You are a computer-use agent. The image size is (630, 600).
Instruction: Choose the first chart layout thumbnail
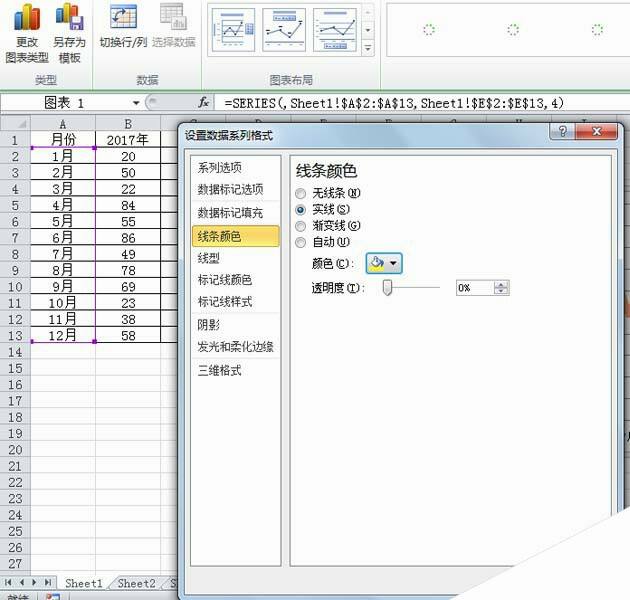[x=233, y=30]
